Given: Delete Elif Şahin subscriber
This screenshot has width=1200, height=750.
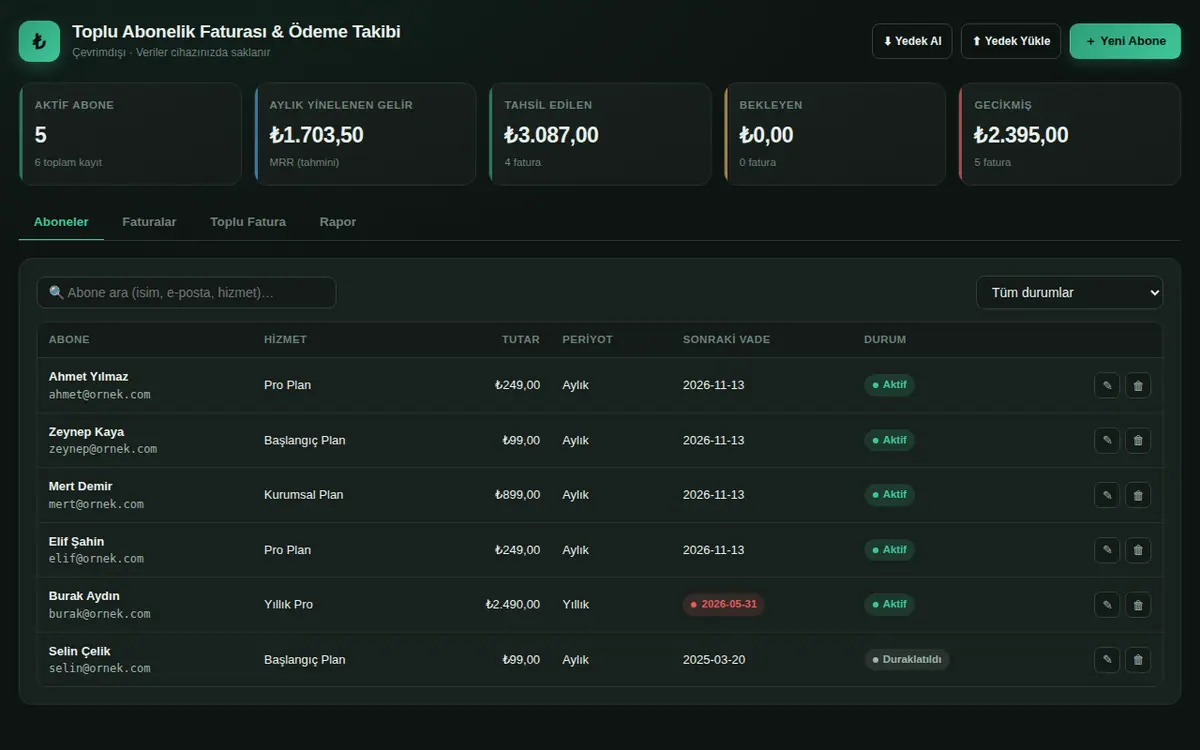Looking at the screenshot, I should [1138, 550].
